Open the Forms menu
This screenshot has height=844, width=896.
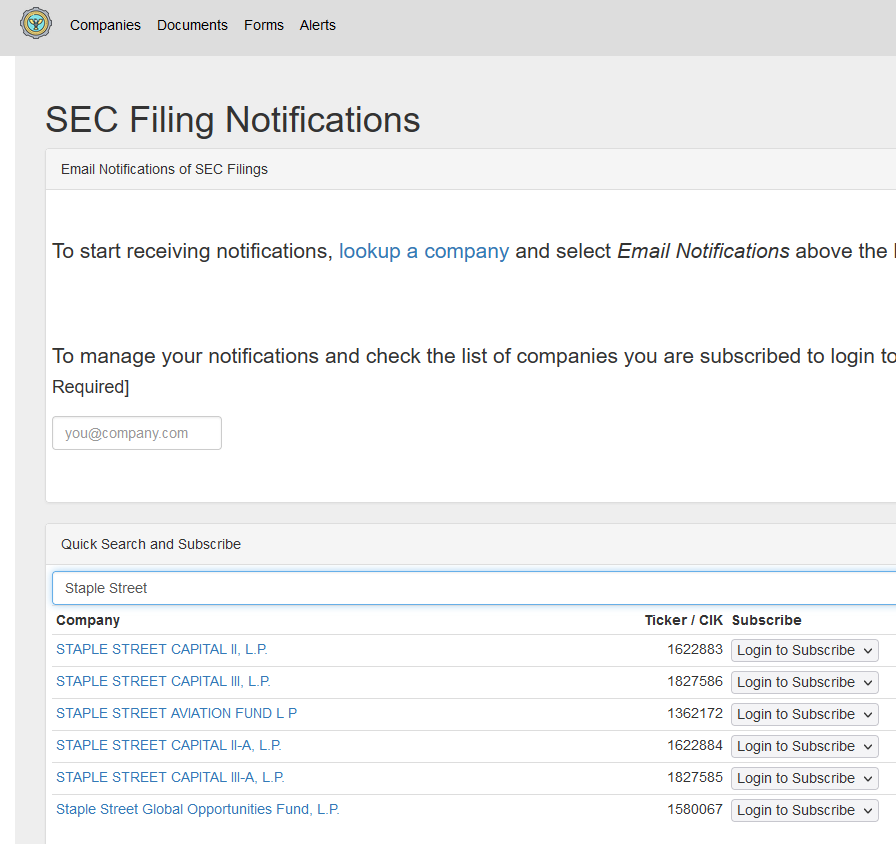pyautogui.click(x=263, y=25)
